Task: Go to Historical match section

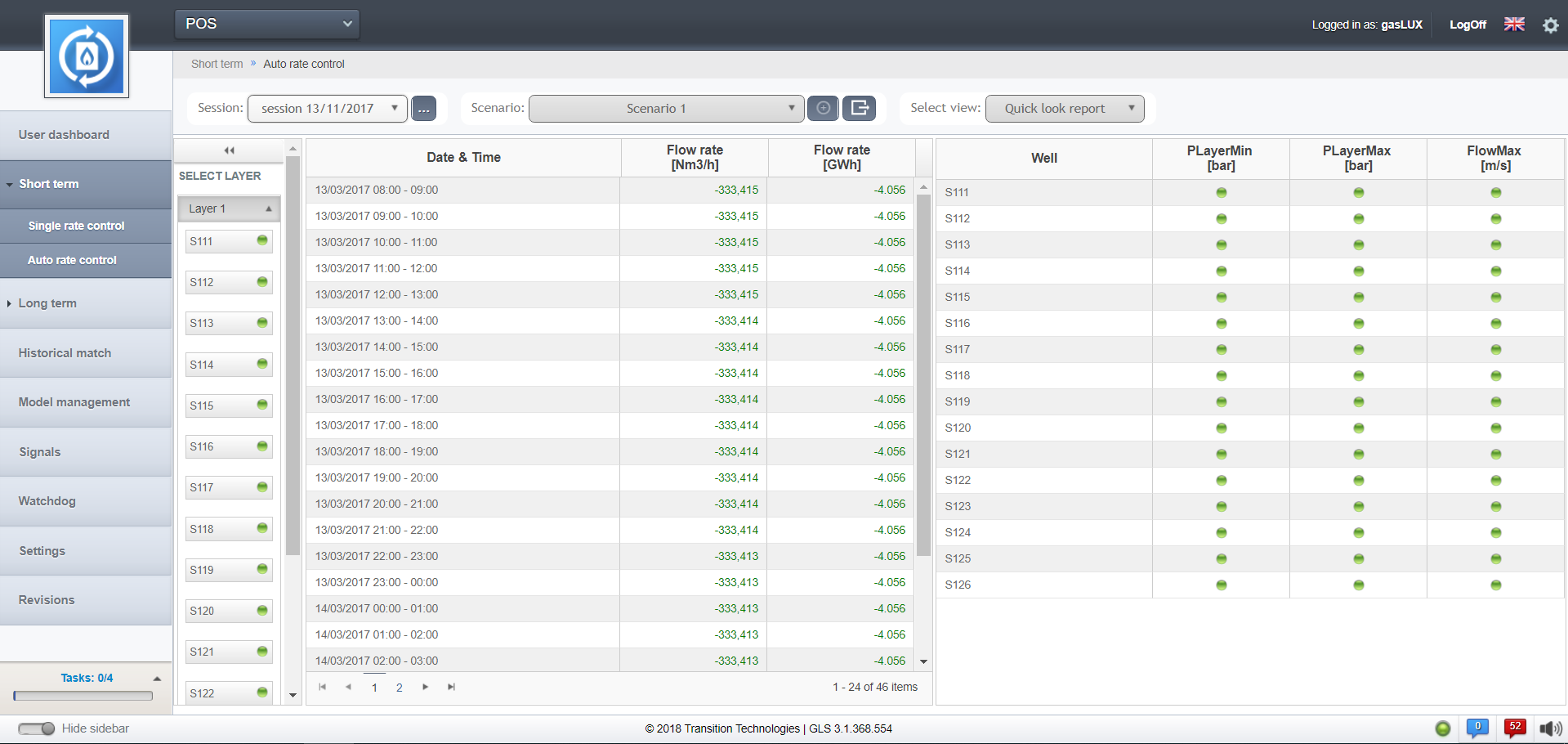Action: 65,353
